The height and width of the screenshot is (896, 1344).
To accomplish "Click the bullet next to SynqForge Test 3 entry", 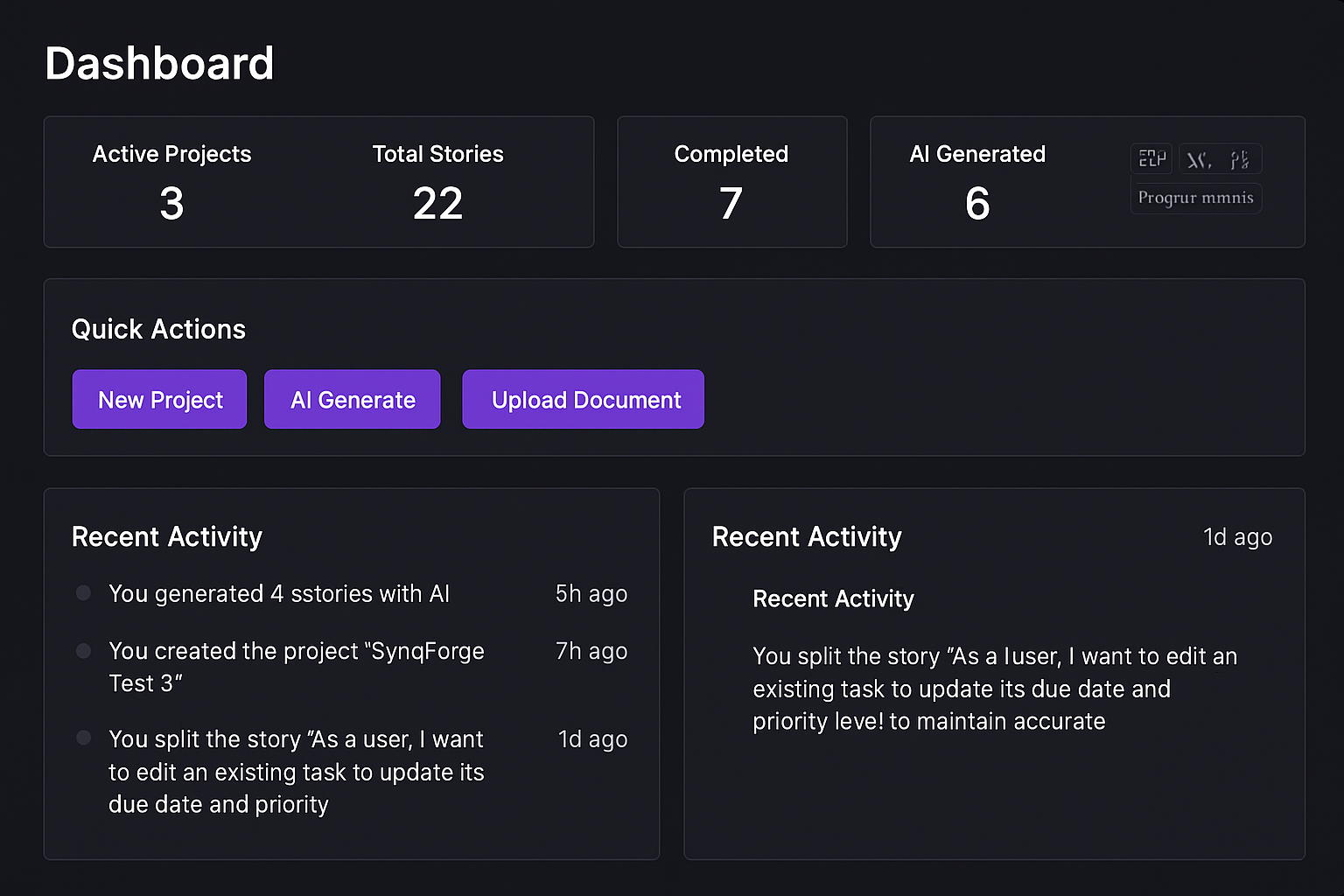I will [x=83, y=650].
